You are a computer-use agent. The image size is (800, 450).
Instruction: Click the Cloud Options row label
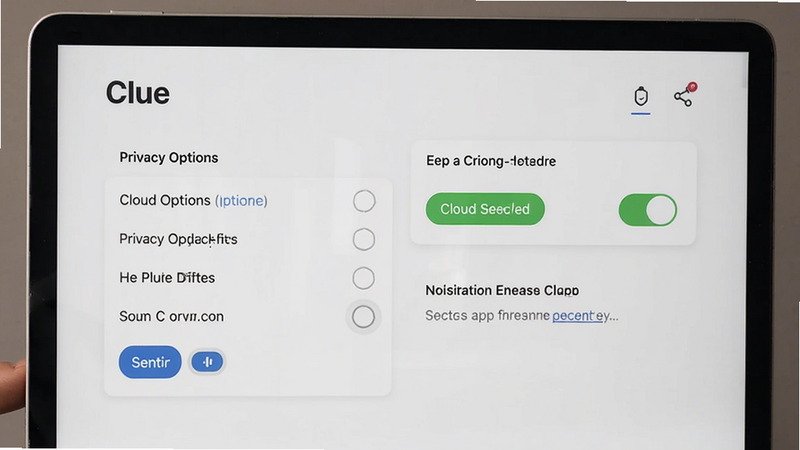[165, 200]
